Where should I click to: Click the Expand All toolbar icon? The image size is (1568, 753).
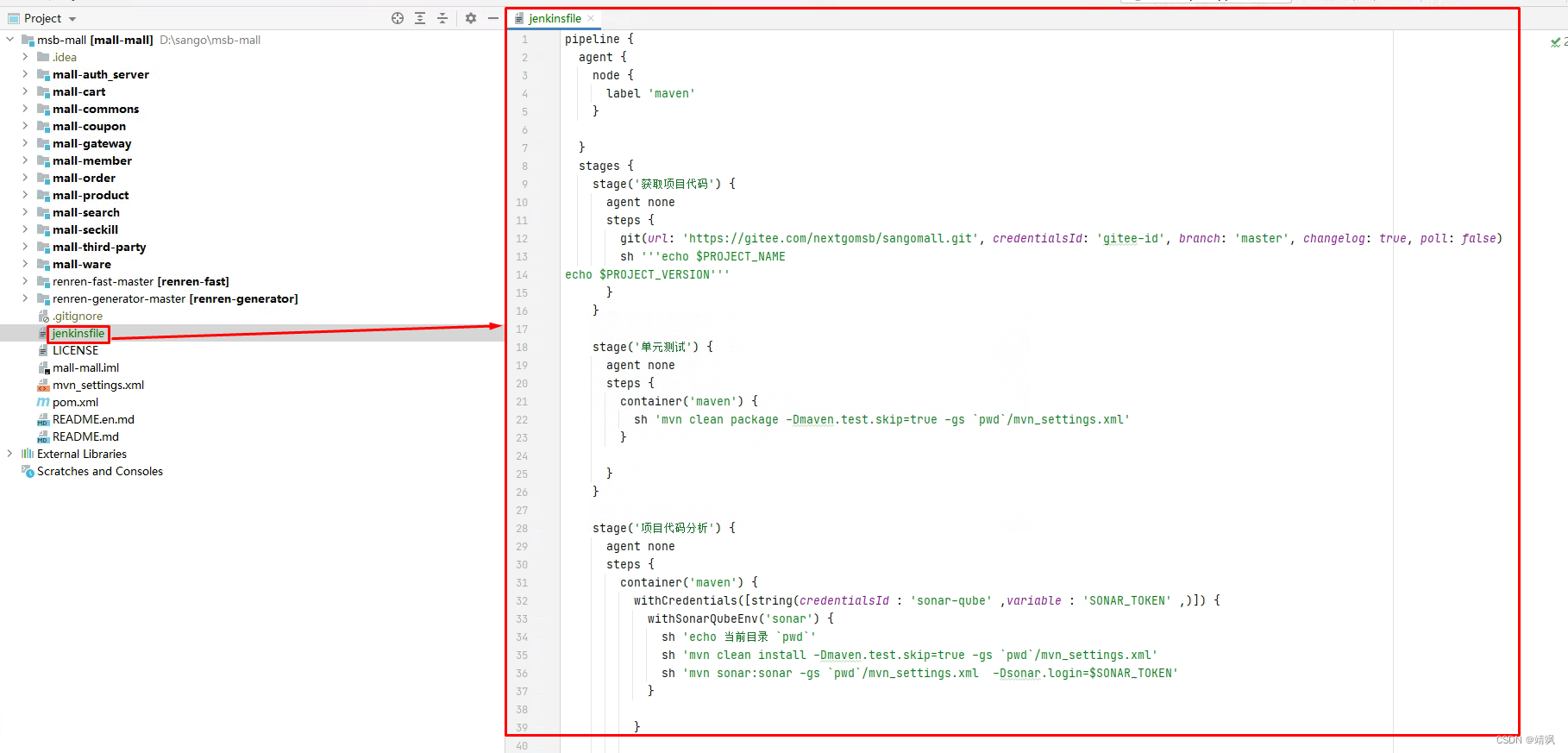[420, 18]
